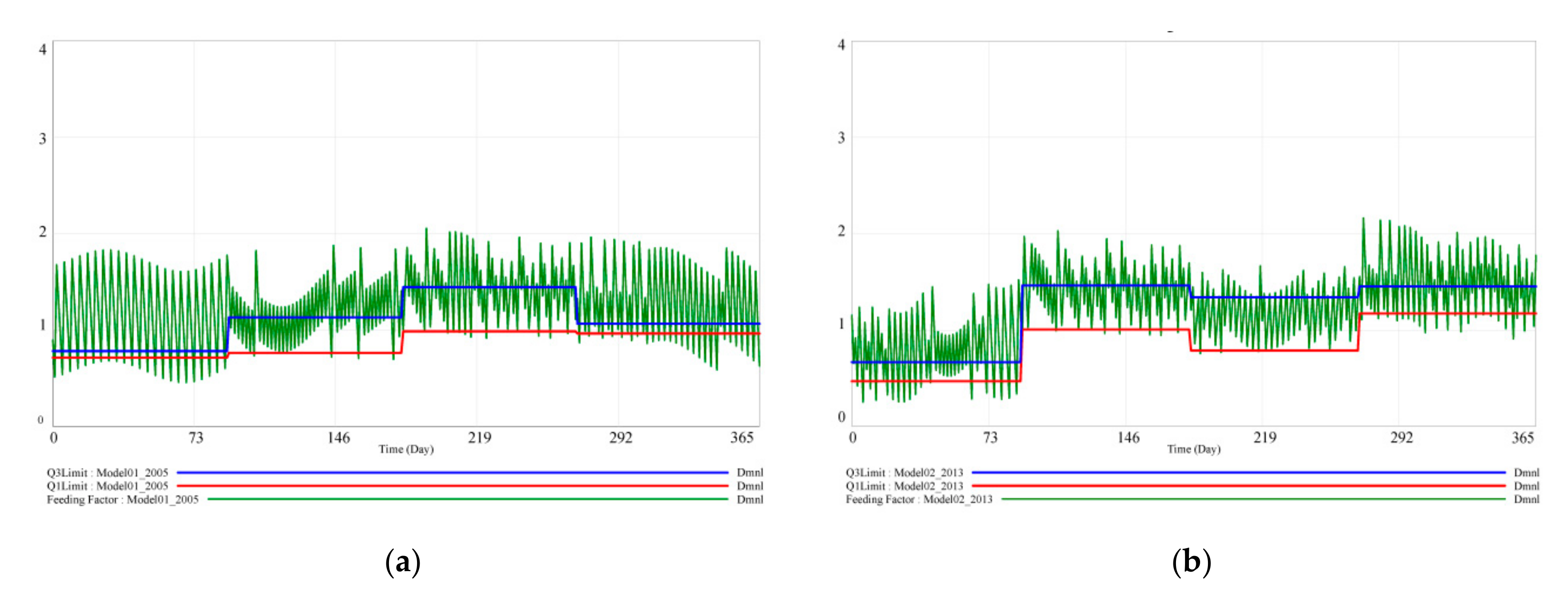Click the 'Time (Day)' axis title of chart (a)
This screenshot has width=1568, height=597.
[x=406, y=449]
